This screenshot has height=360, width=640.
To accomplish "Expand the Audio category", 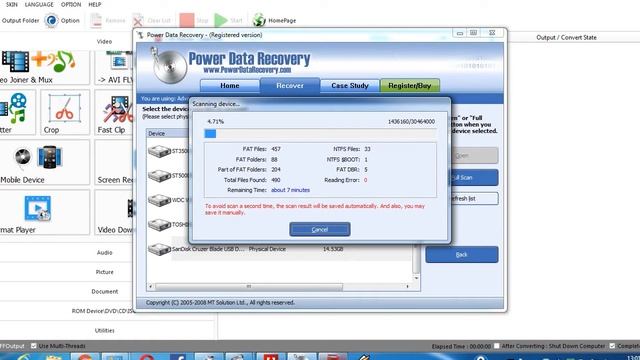I will (x=104, y=253).
